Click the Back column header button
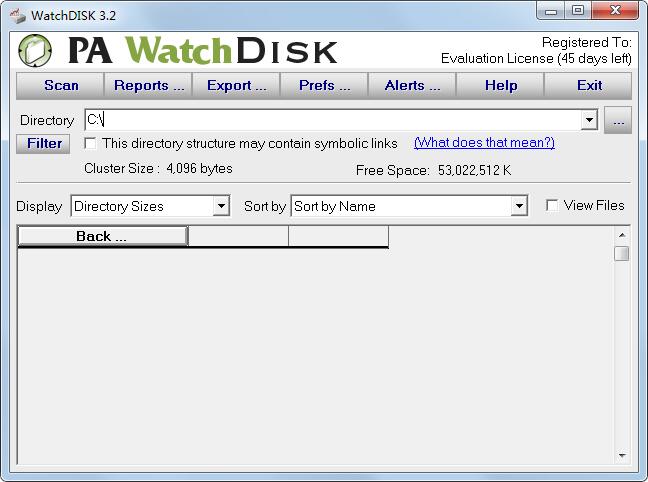The image size is (648, 482). (102, 237)
